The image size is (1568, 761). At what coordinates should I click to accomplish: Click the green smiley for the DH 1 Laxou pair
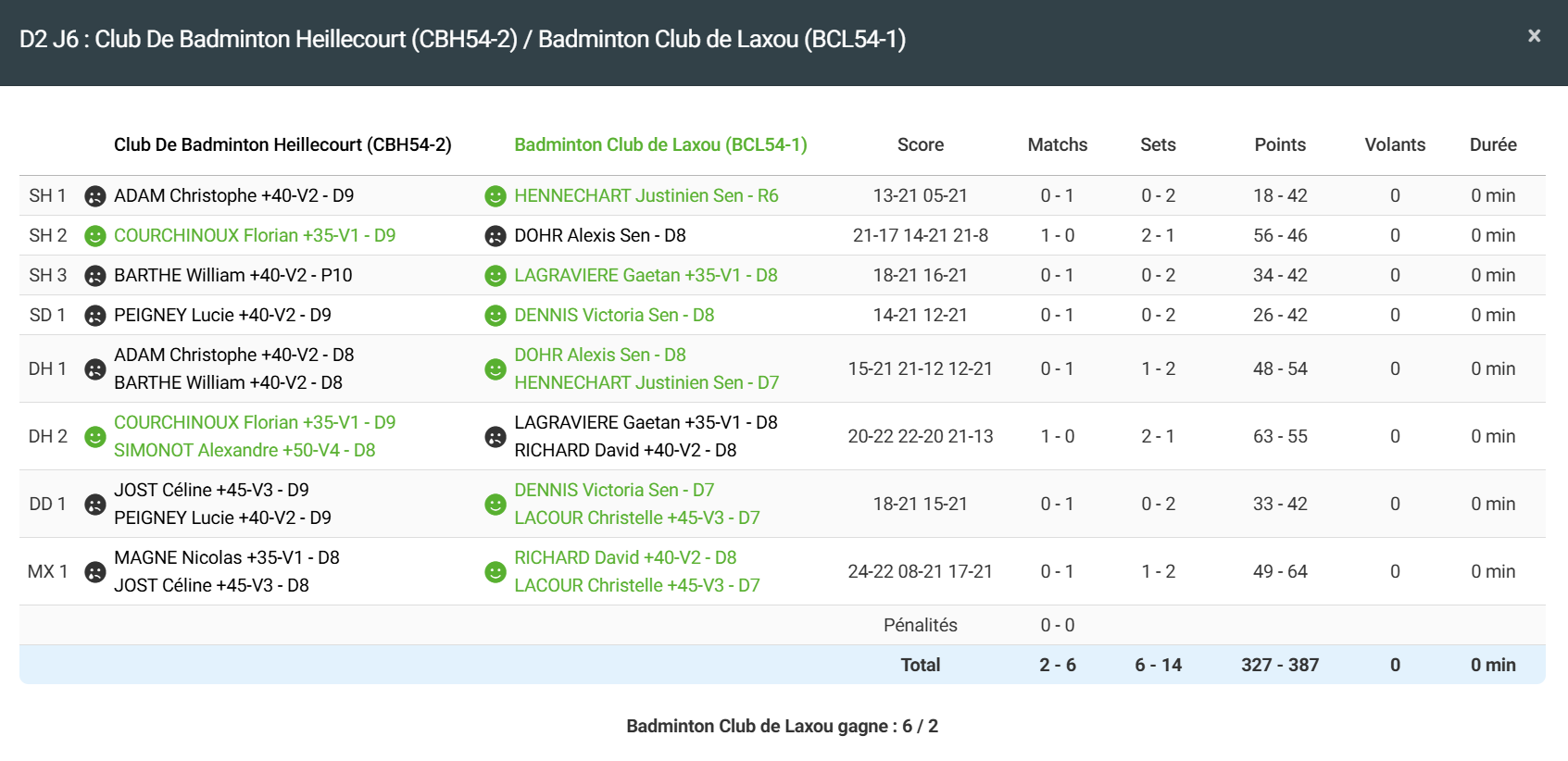tap(495, 369)
